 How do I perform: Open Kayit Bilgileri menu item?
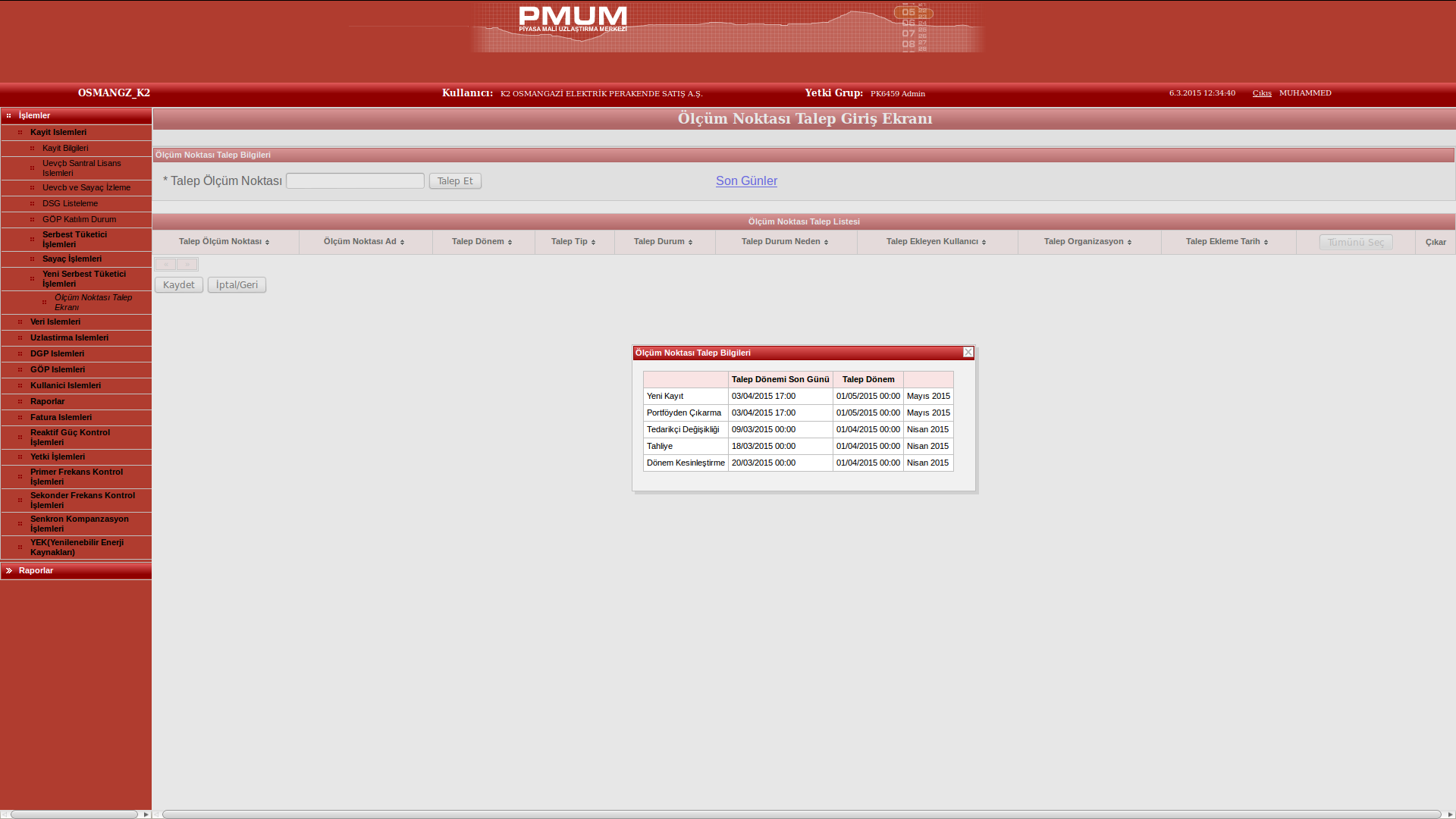point(65,149)
